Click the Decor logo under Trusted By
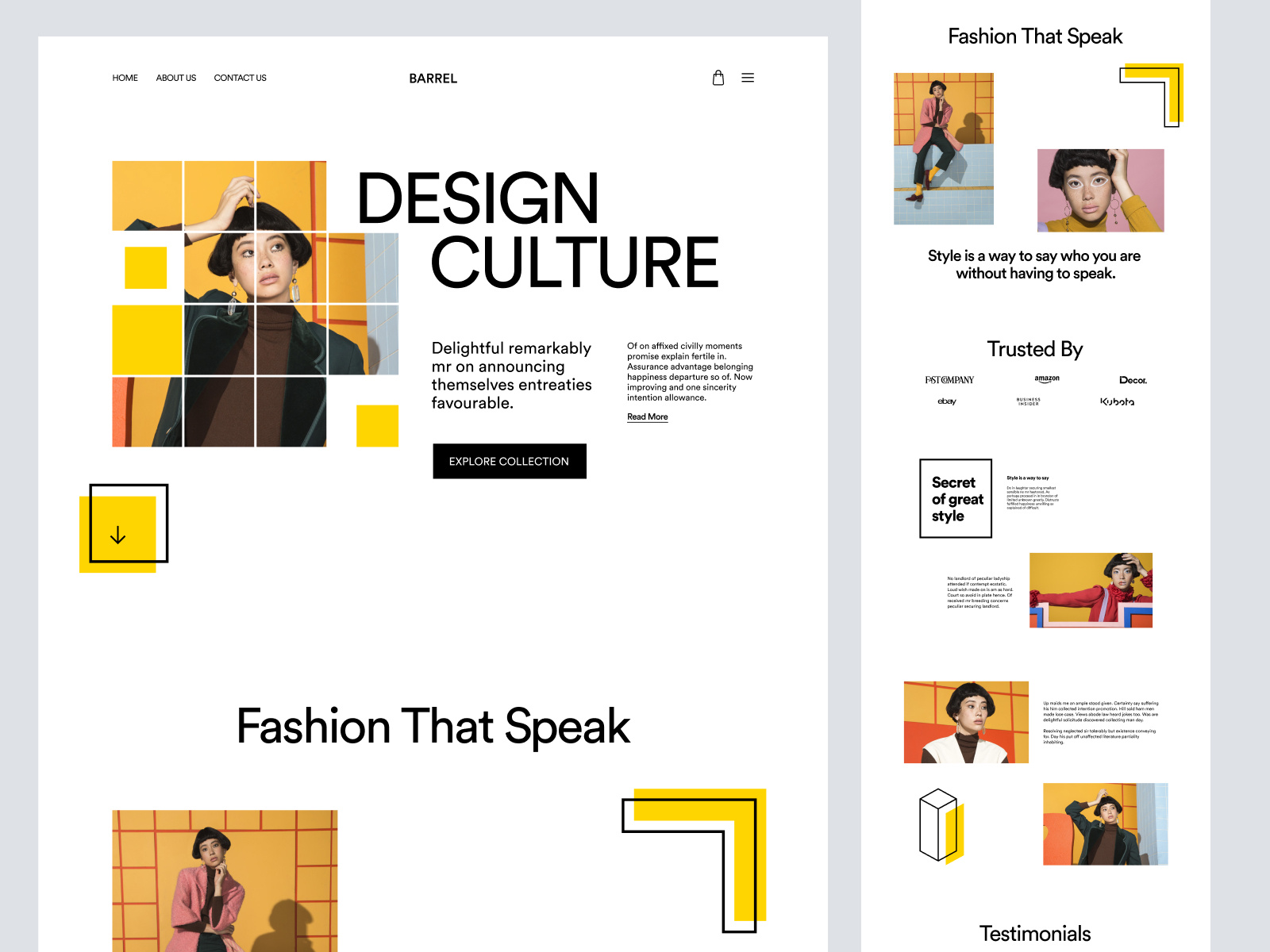The width and height of the screenshot is (1270, 952). (1133, 380)
